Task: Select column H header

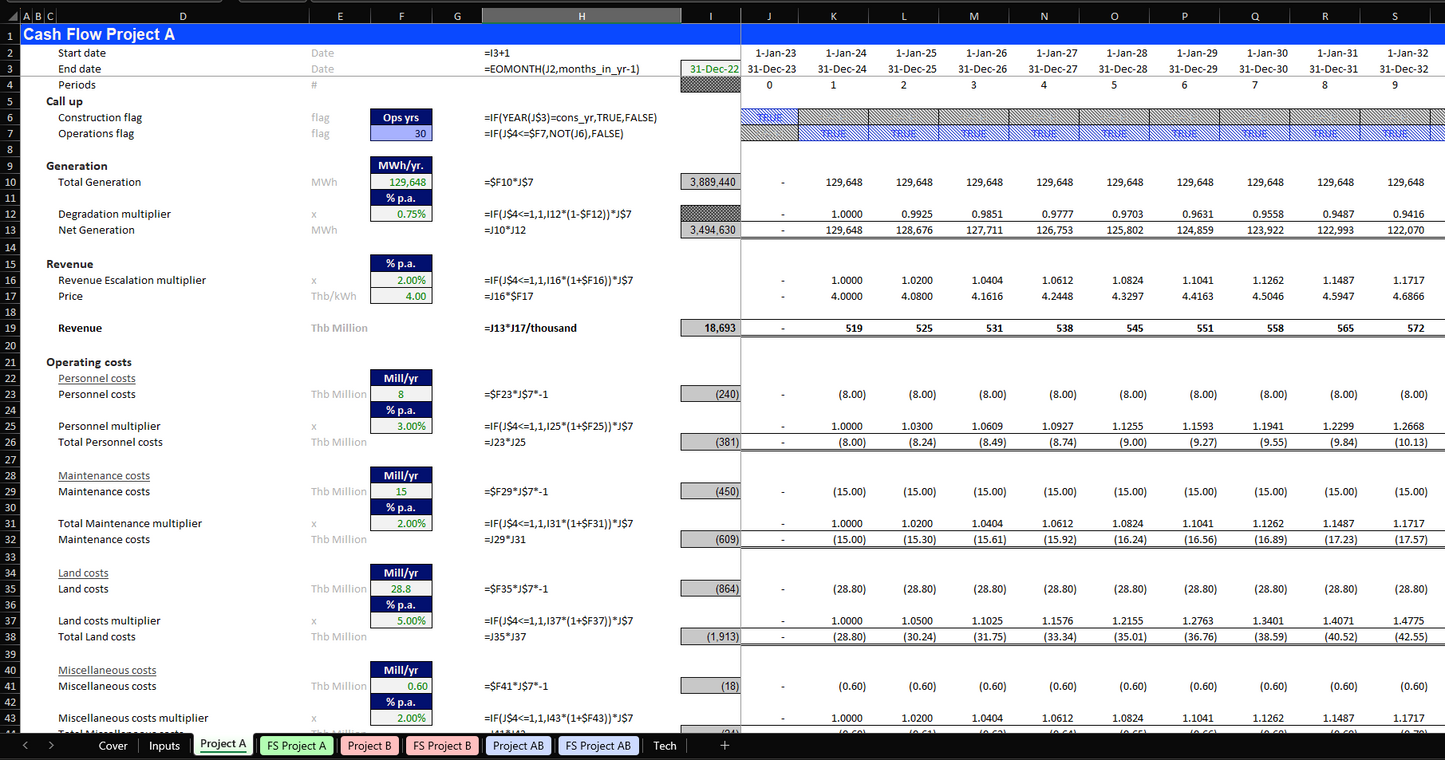Action: click(581, 16)
